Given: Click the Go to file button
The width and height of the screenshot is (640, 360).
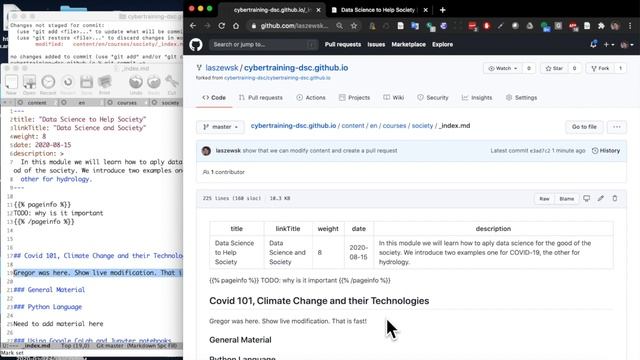Looking at the screenshot, I should click(x=584, y=127).
